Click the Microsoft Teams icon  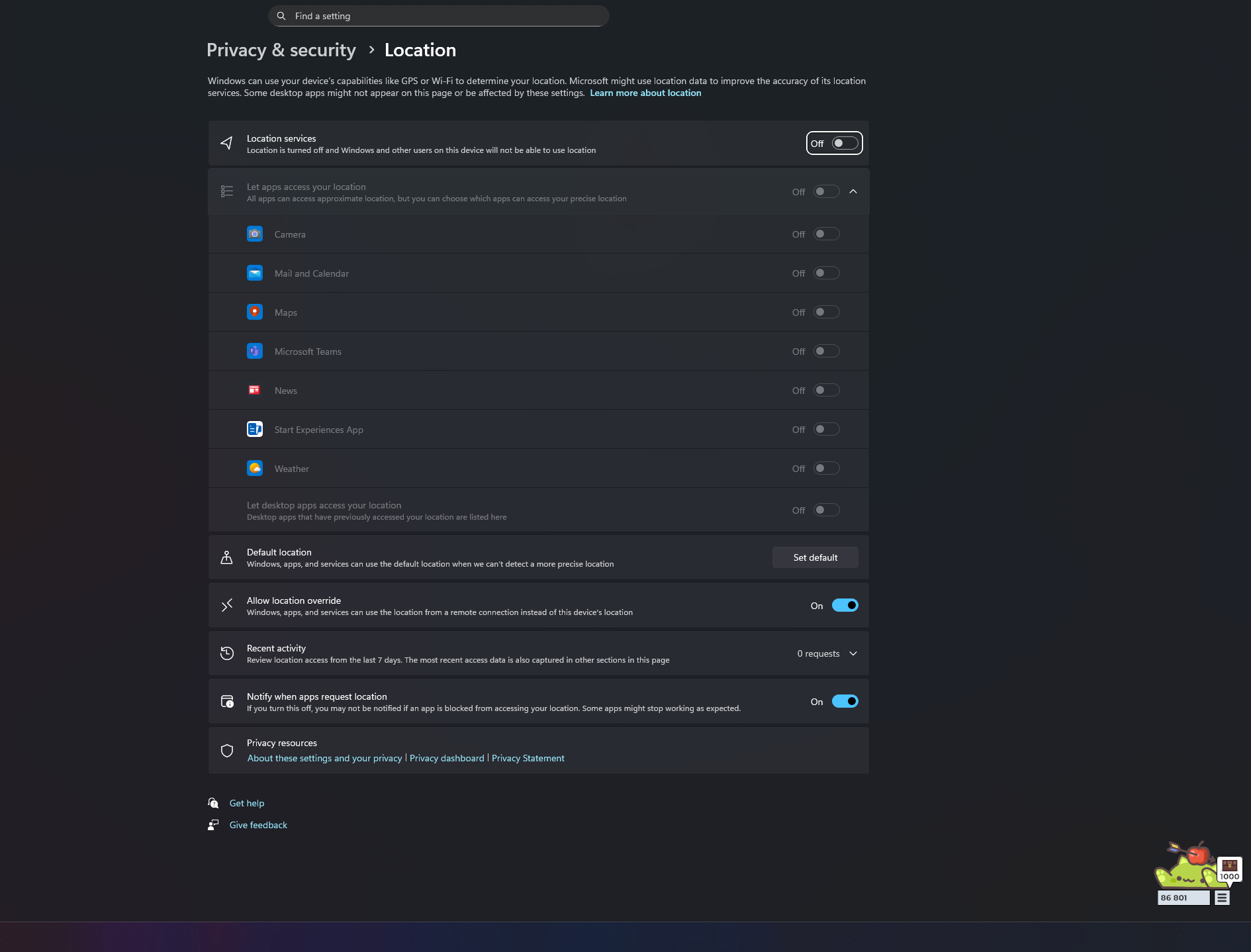(x=255, y=352)
